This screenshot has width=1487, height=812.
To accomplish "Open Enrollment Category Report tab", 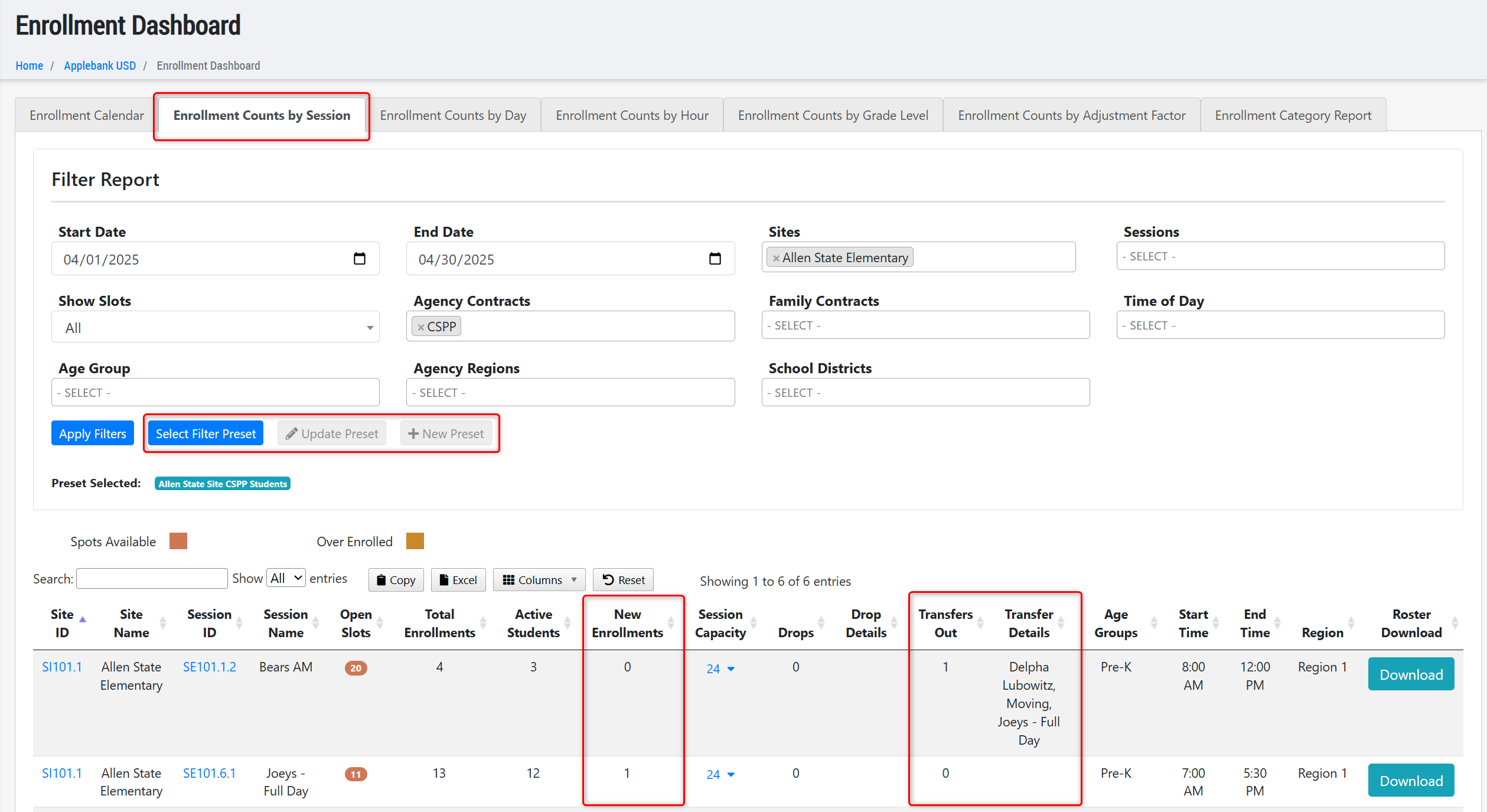I will [1293, 115].
